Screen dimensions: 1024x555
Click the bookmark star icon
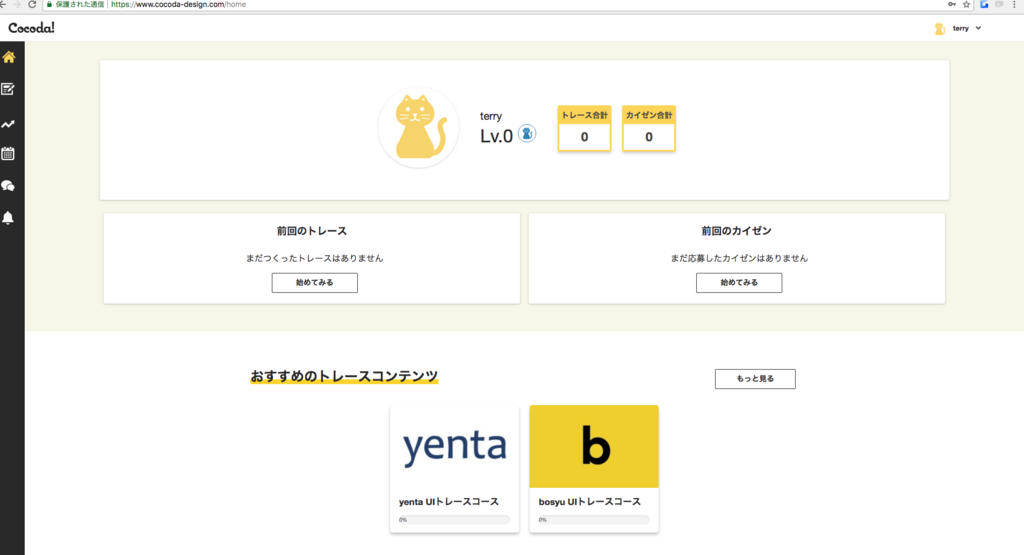point(967,5)
